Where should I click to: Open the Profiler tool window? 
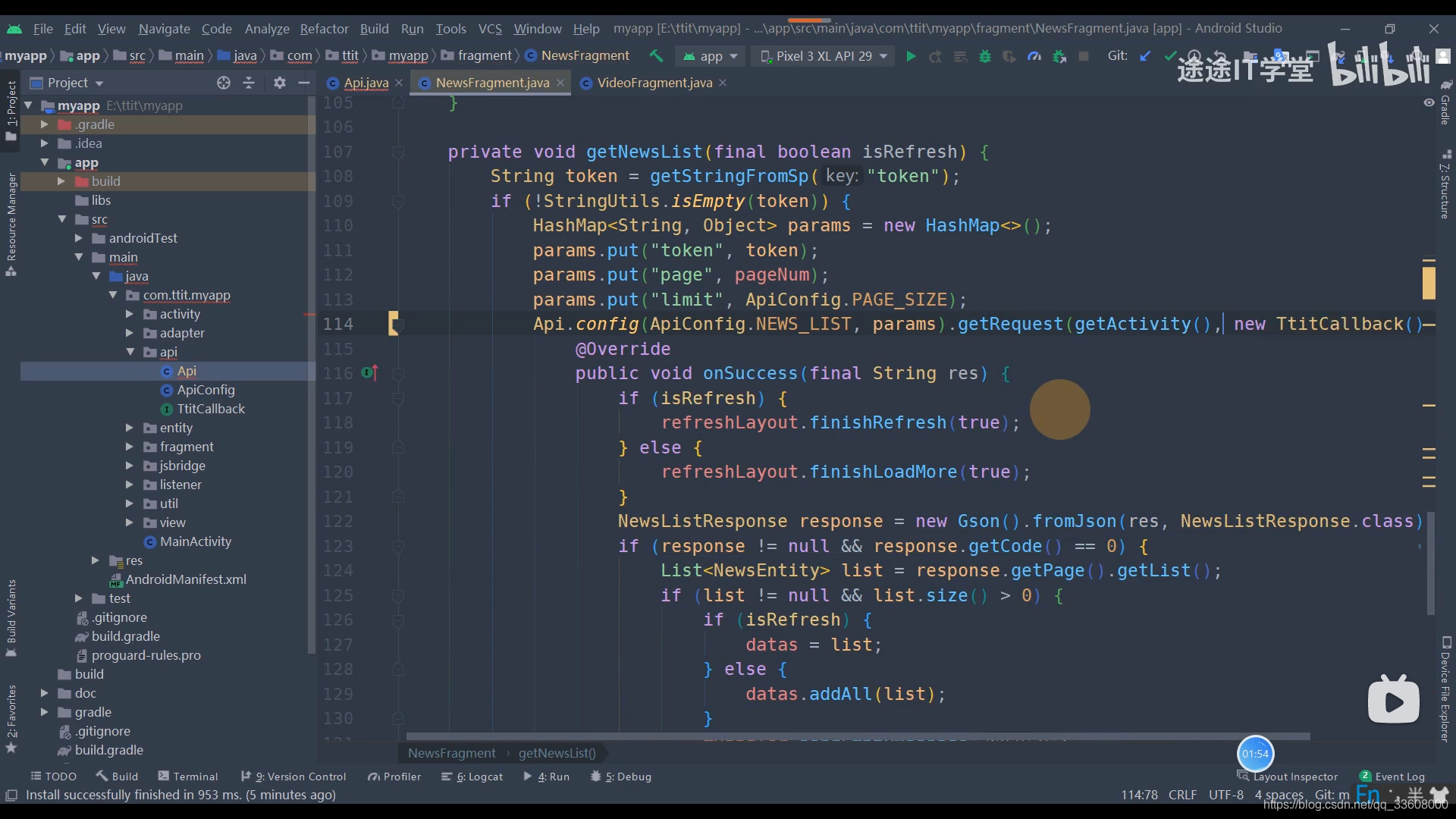pos(394,777)
